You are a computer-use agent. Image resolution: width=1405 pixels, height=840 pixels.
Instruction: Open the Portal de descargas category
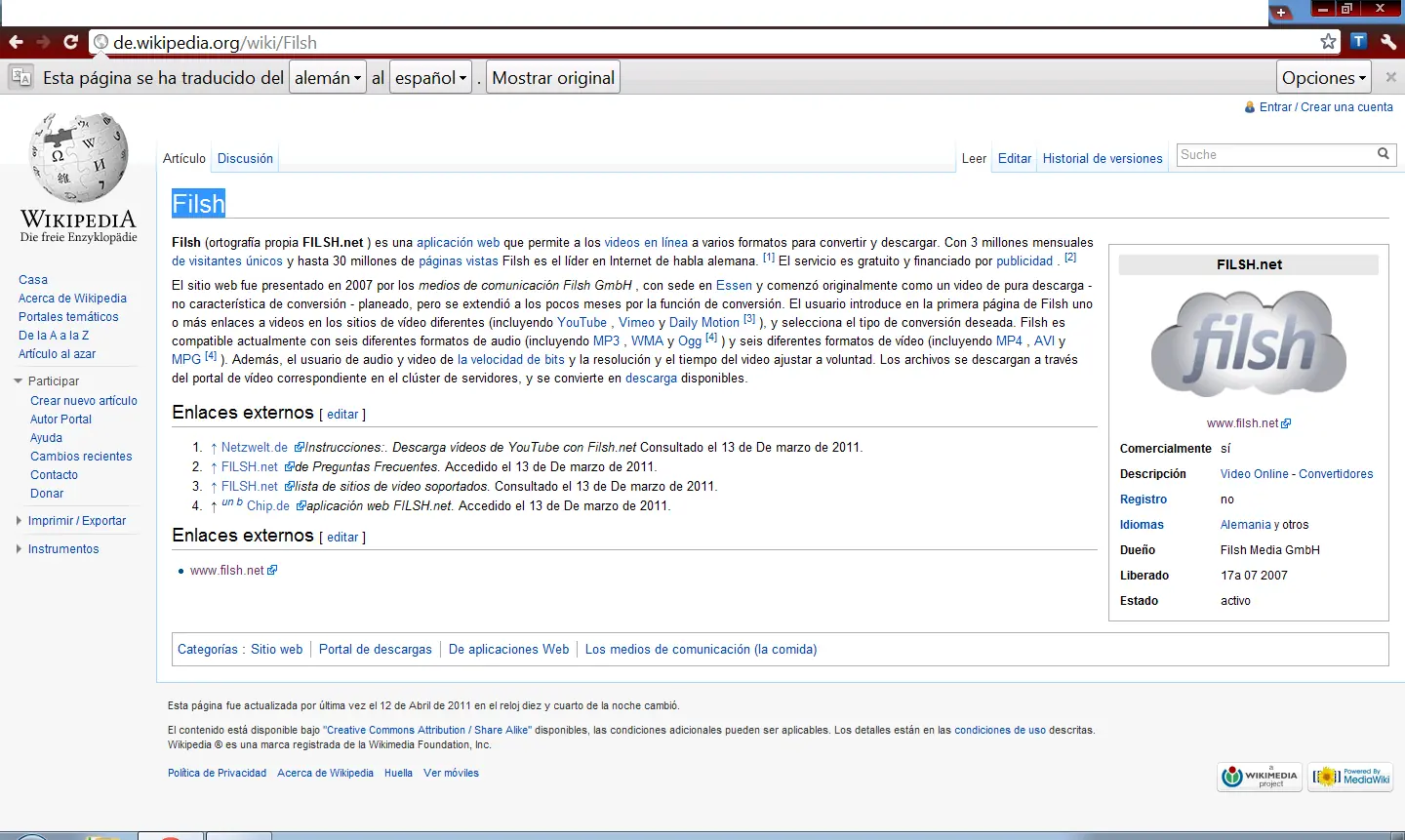tap(376, 650)
